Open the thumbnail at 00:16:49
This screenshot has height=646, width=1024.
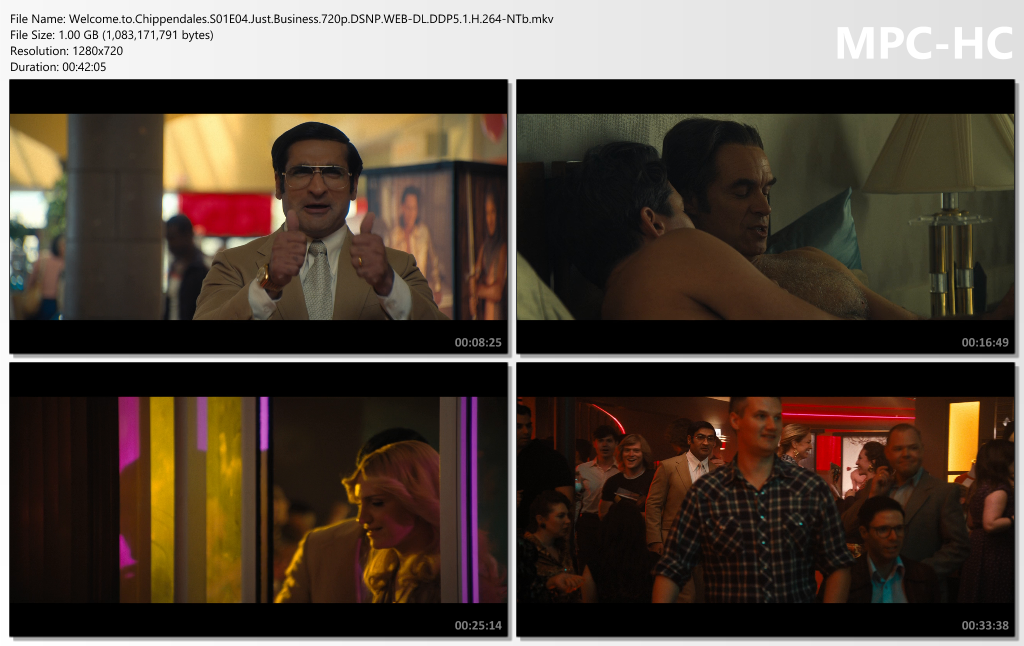(x=765, y=217)
